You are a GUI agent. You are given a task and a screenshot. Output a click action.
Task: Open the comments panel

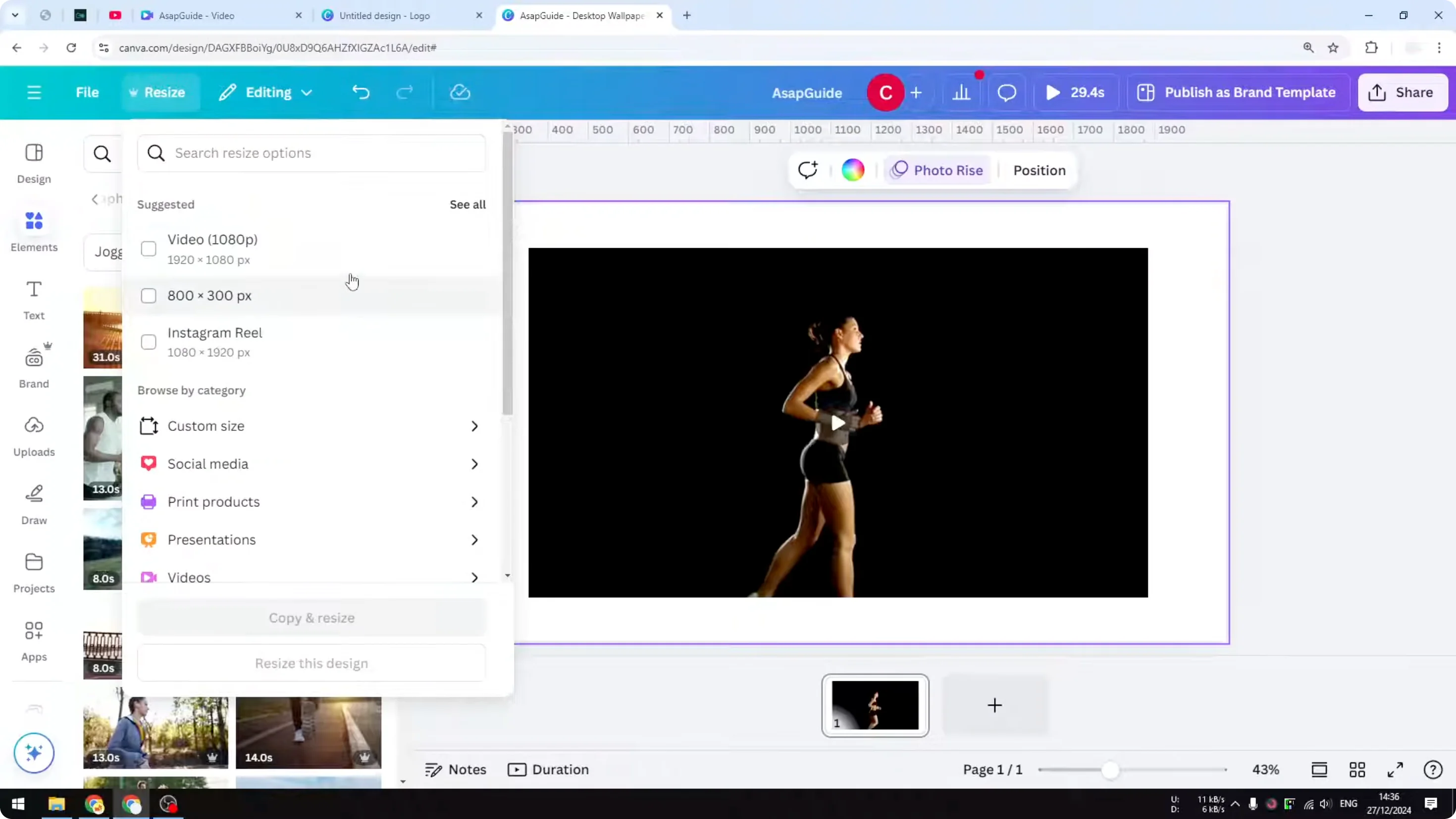point(1007,92)
